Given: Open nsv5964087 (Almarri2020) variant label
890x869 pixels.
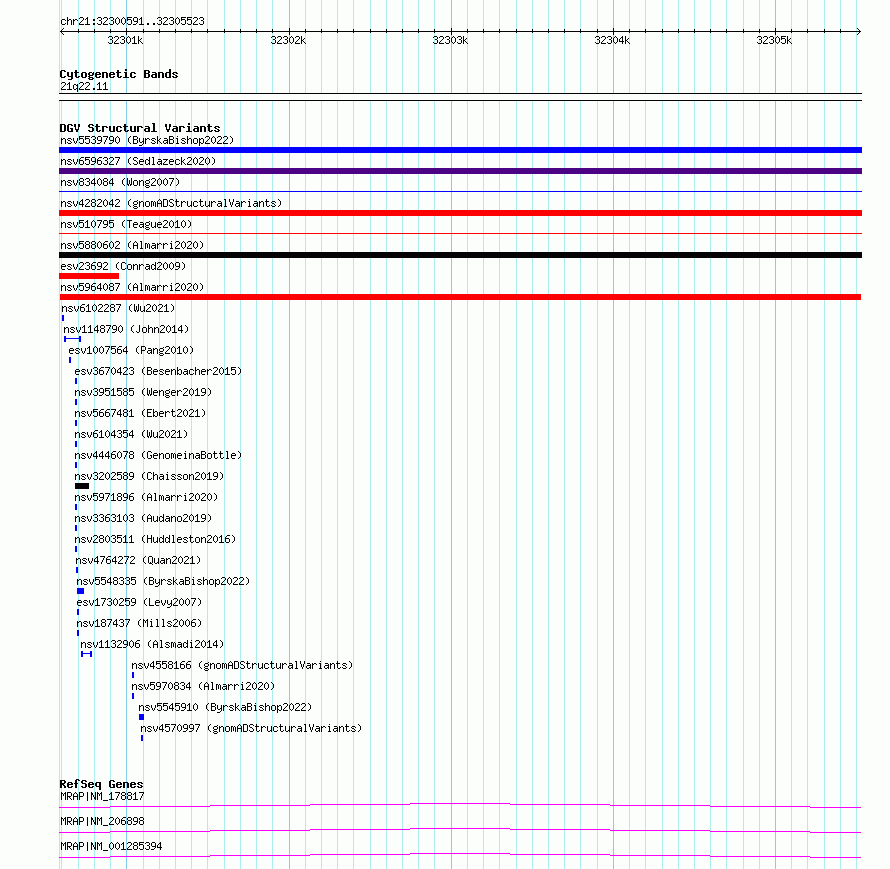Looking at the screenshot, I should [x=132, y=287].
